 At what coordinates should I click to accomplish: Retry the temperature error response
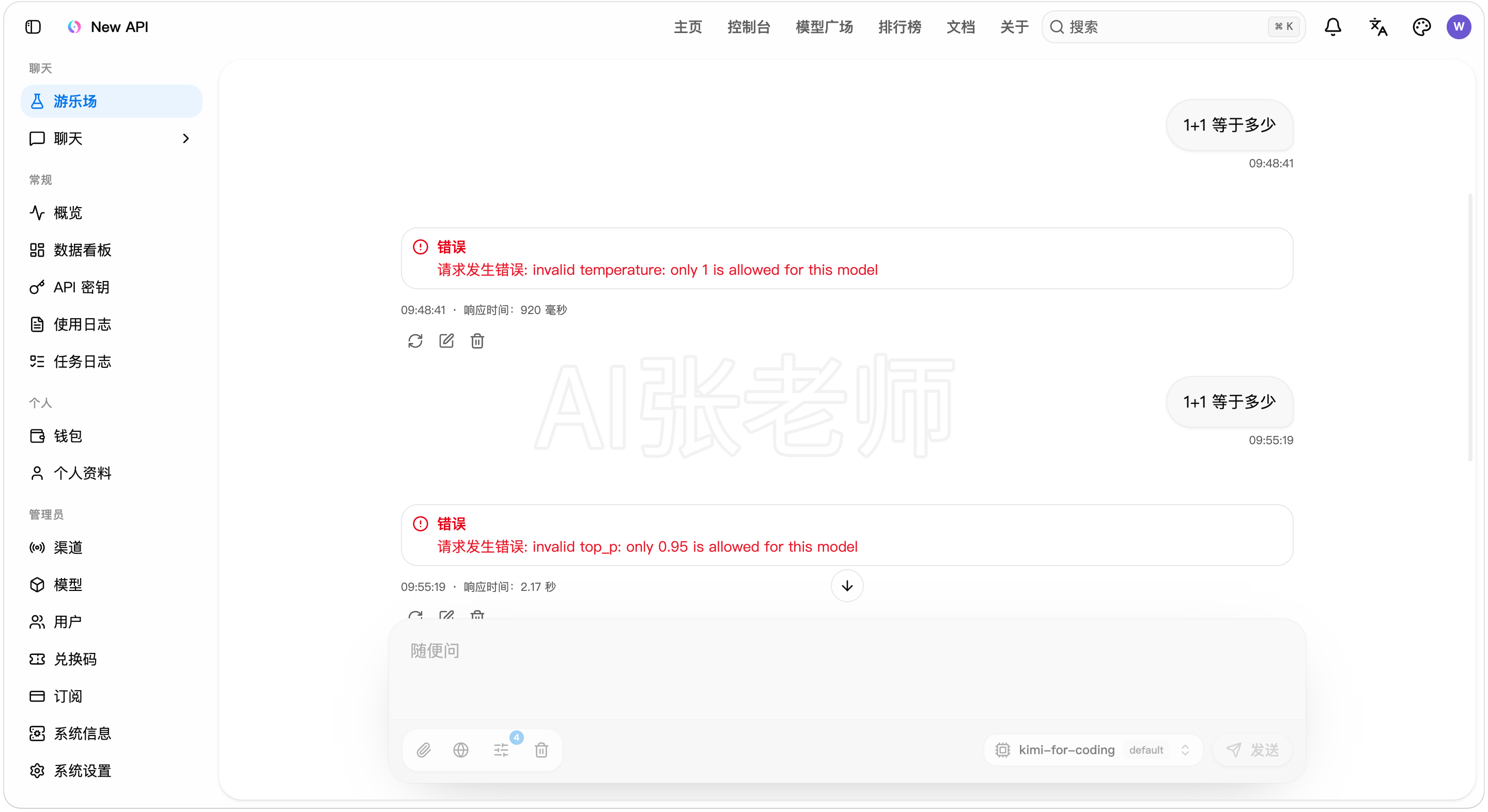click(x=415, y=341)
